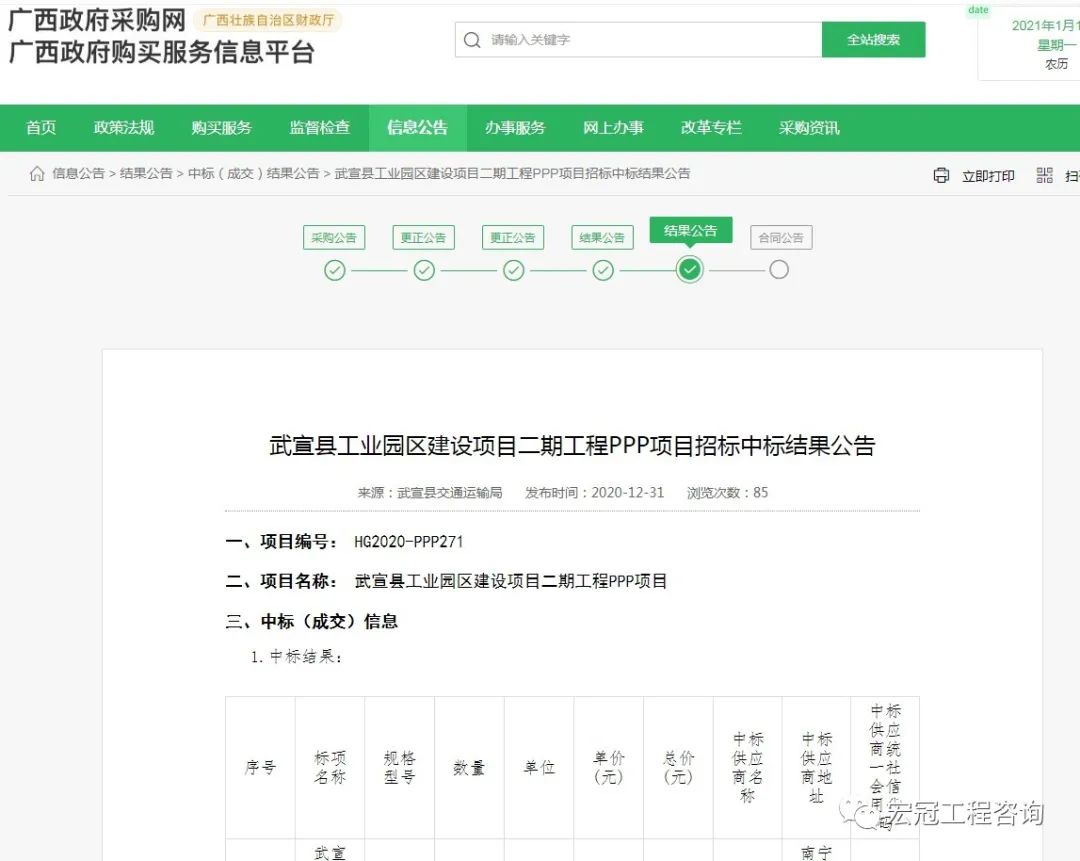Click the printer icon
Image resolution: width=1080 pixels, height=861 pixels.
[941, 176]
